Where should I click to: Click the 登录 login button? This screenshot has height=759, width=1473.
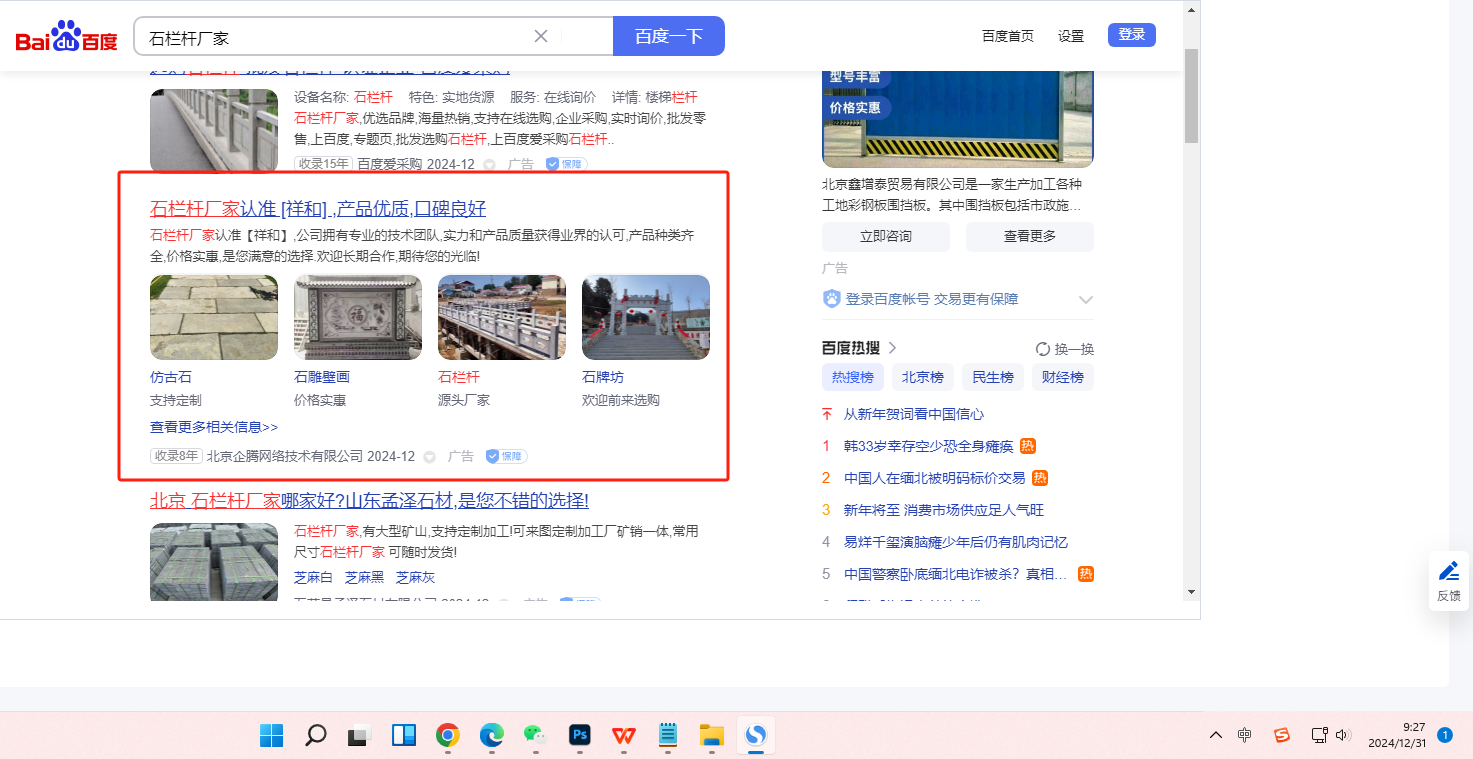(x=1131, y=35)
